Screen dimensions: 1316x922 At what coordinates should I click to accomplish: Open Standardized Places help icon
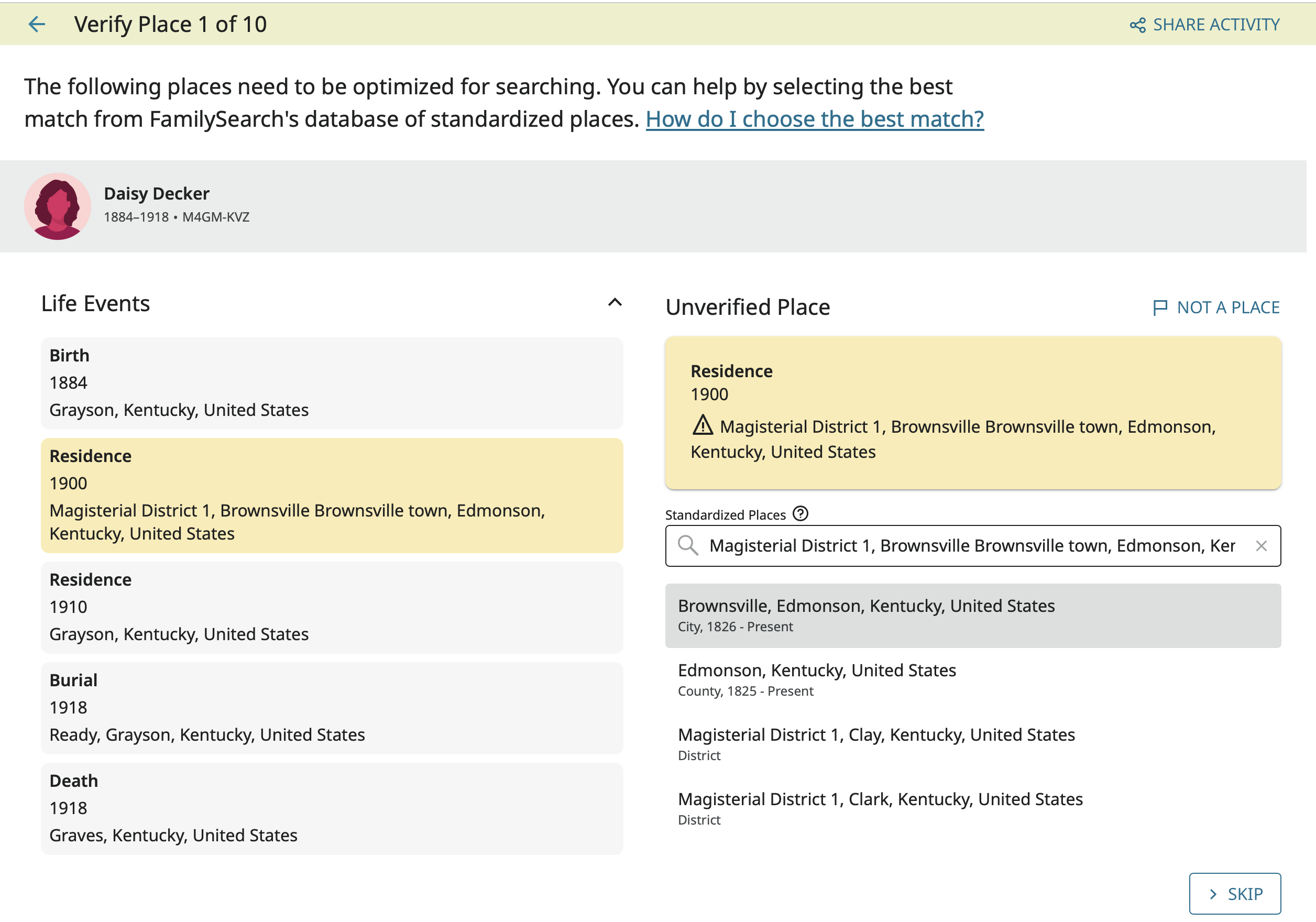coord(800,513)
